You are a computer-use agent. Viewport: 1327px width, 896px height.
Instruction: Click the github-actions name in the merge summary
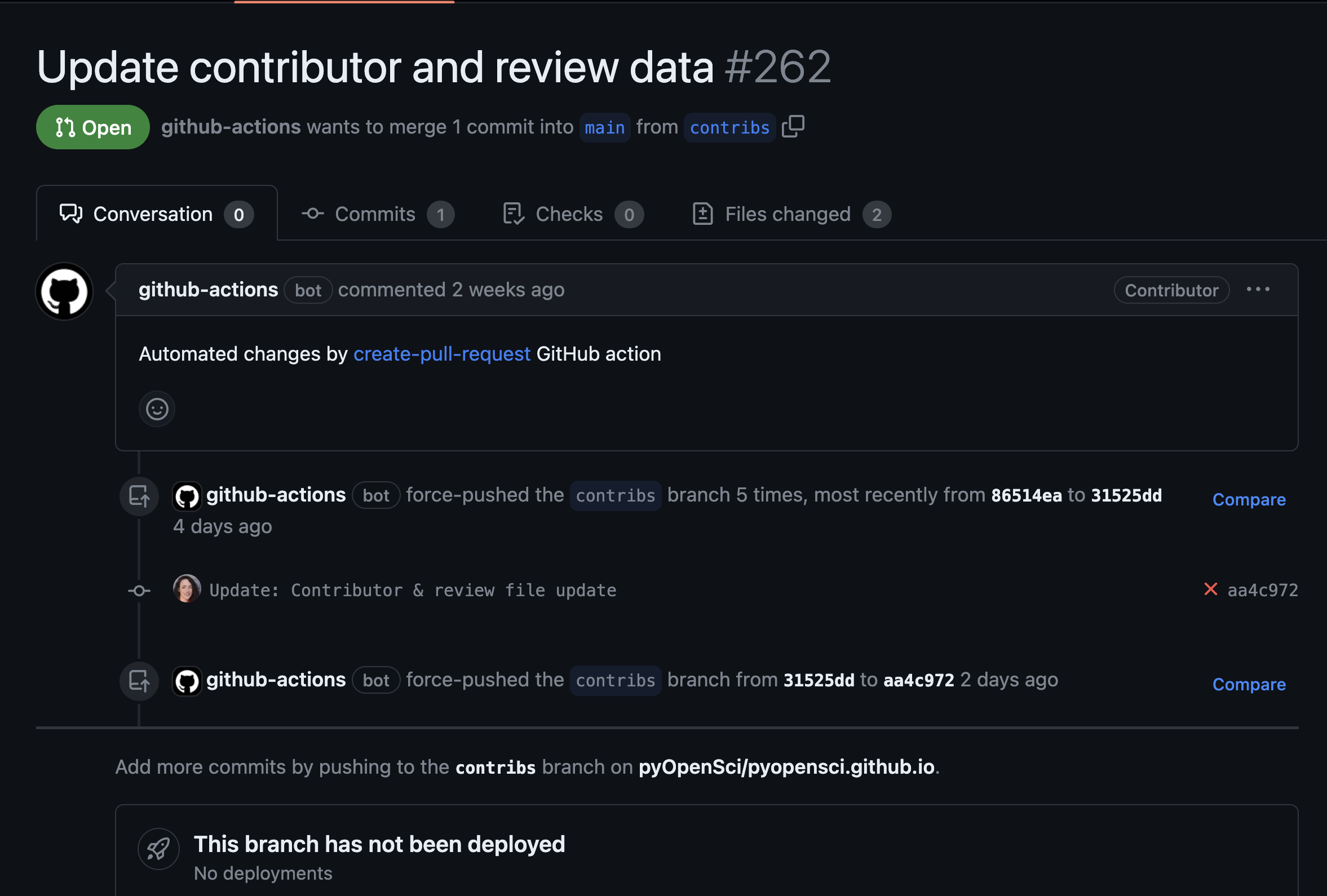point(231,127)
